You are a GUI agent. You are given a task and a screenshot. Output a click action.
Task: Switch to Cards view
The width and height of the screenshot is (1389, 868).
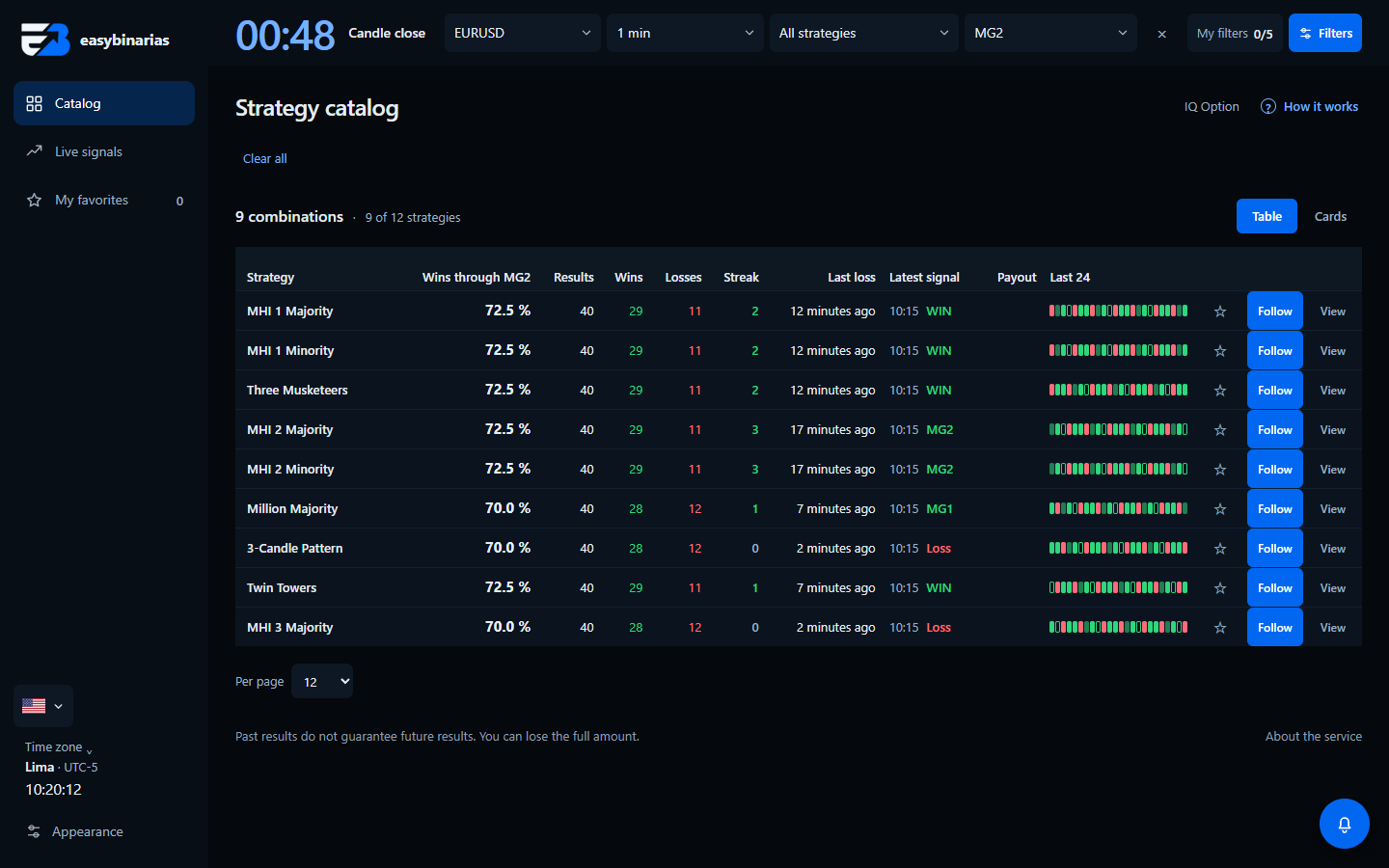pos(1330,216)
